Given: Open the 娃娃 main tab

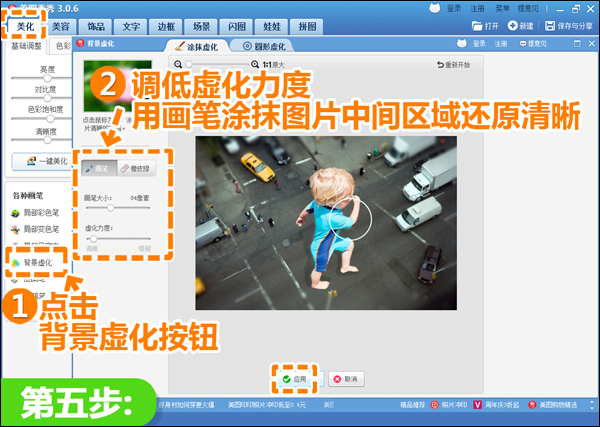Looking at the screenshot, I should 272,27.
